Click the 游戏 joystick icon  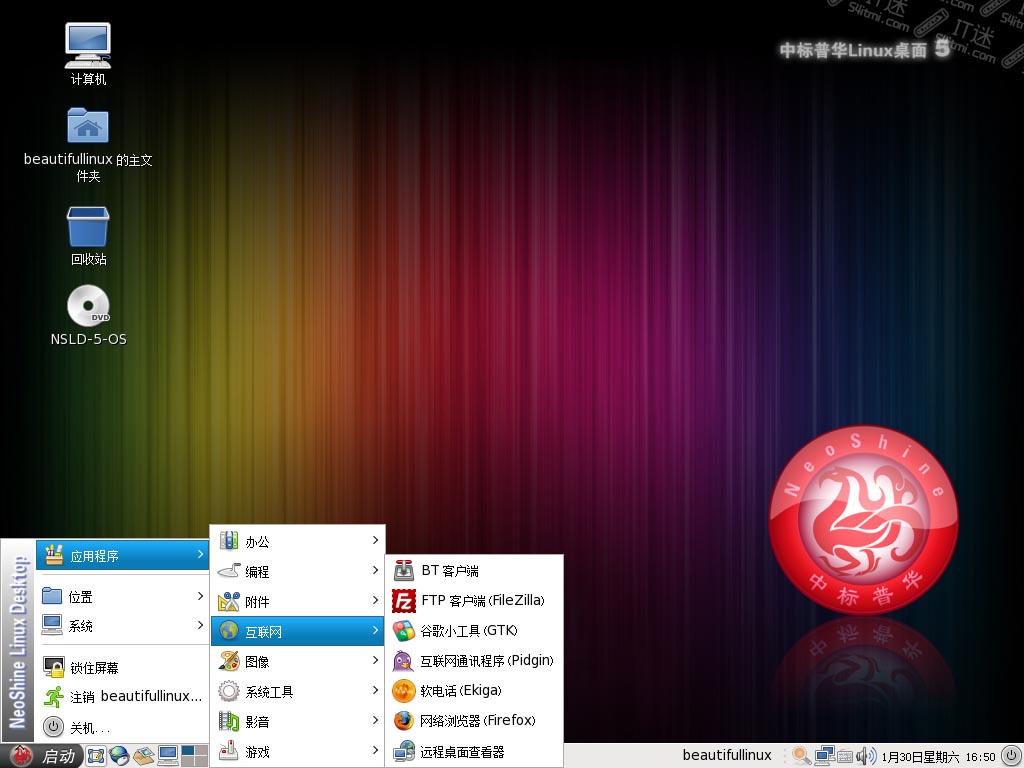click(x=229, y=751)
